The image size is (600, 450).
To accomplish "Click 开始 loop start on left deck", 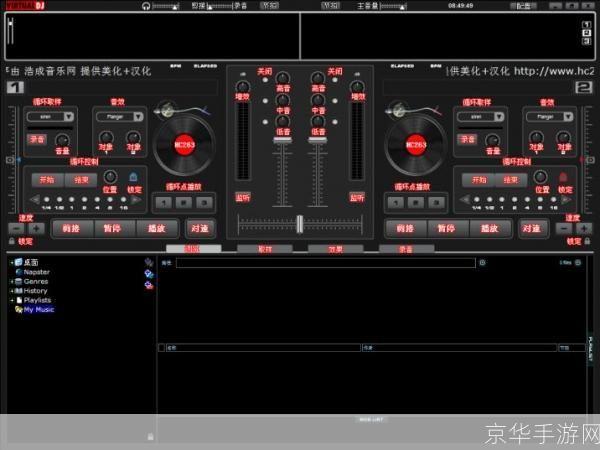I will (x=47, y=180).
